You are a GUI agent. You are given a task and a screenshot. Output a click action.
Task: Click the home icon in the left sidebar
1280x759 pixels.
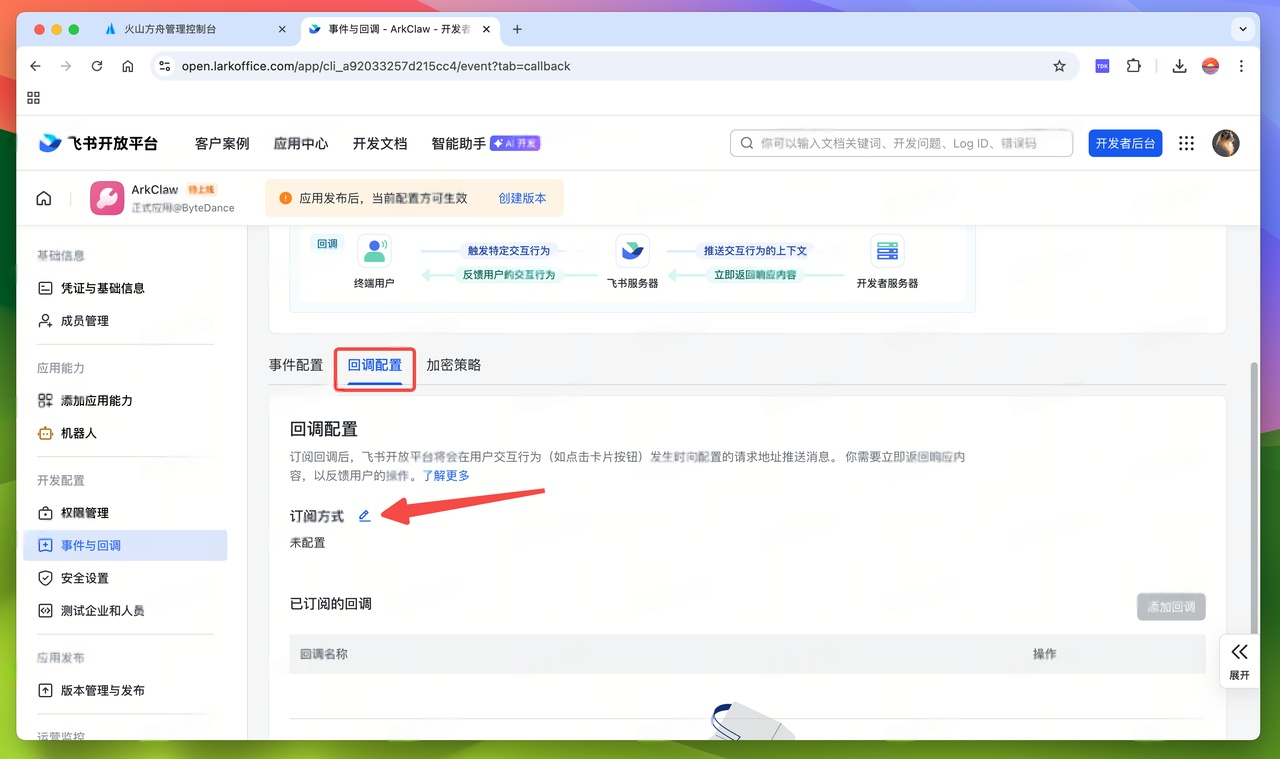(x=43, y=197)
